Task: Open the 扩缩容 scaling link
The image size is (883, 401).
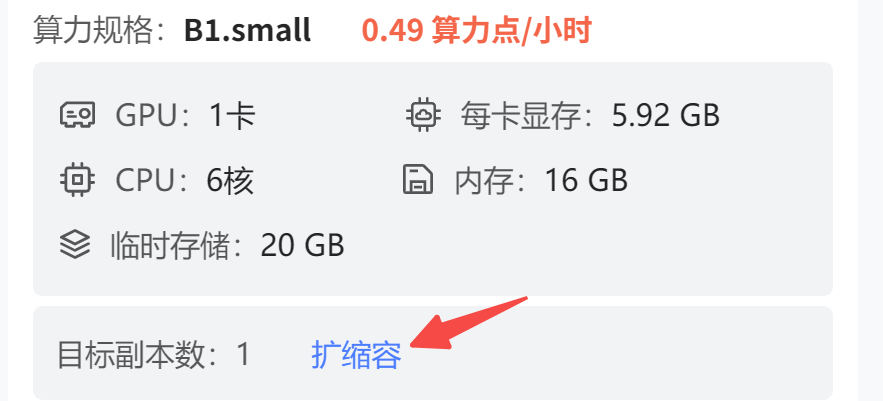Action: (x=356, y=355)
